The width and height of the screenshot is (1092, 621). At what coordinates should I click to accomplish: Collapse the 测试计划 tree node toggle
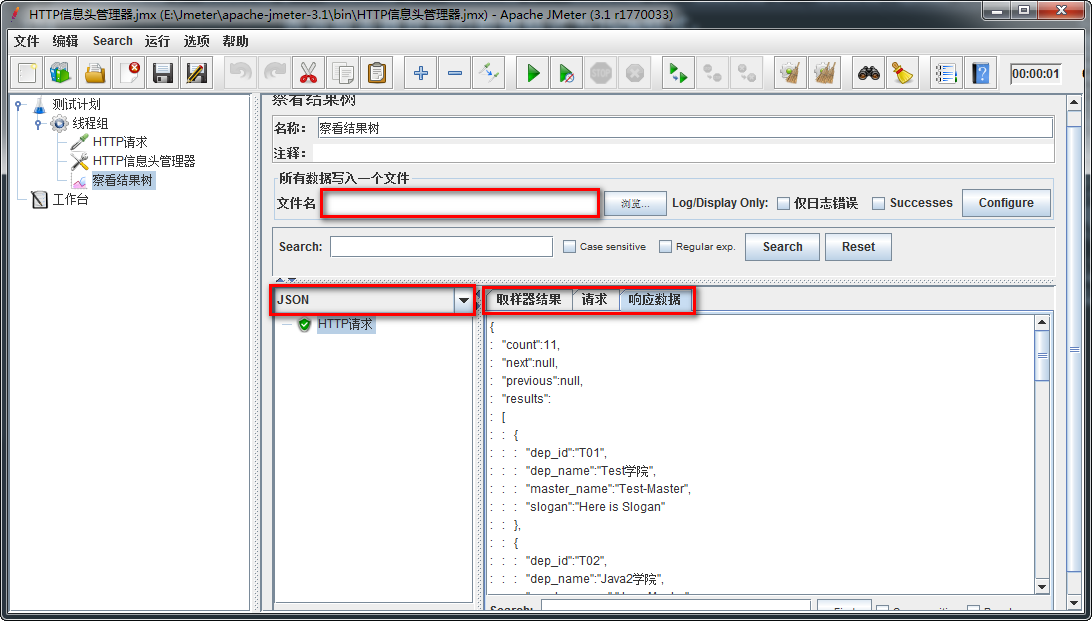pos(18,104)
